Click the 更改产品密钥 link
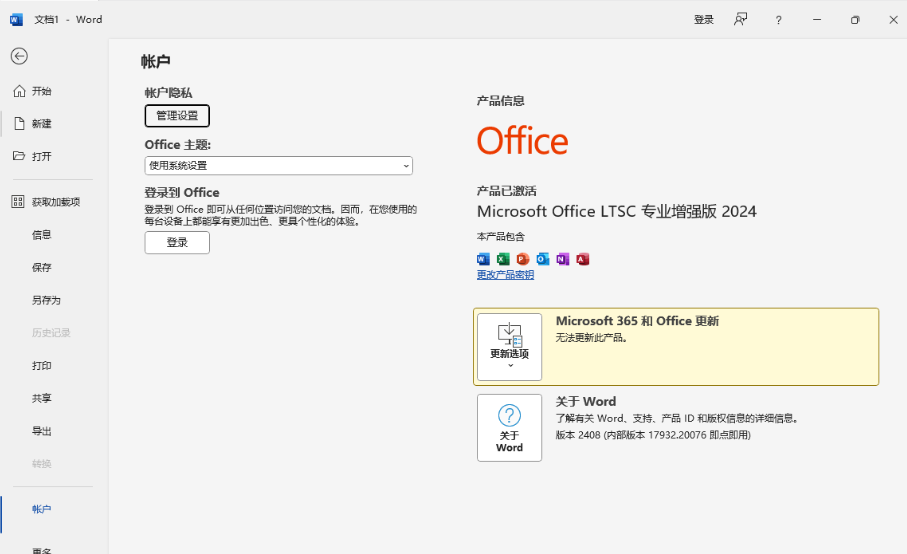The height and width of the screenshot is (554, 907). (505, 275)
